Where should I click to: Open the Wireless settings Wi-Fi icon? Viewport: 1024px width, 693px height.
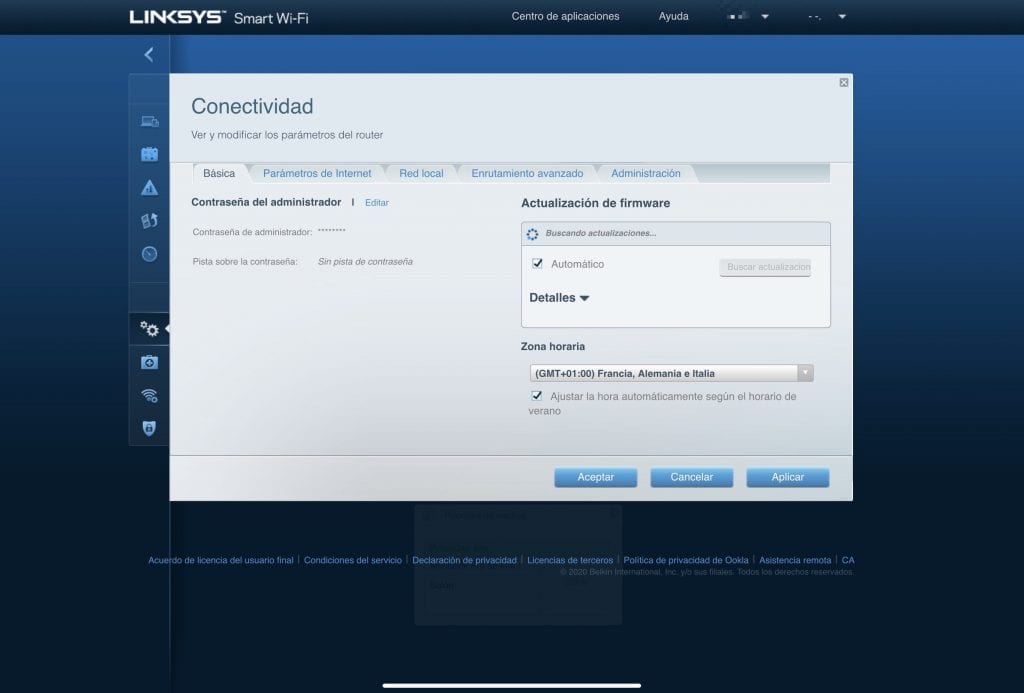pos(149,395)
